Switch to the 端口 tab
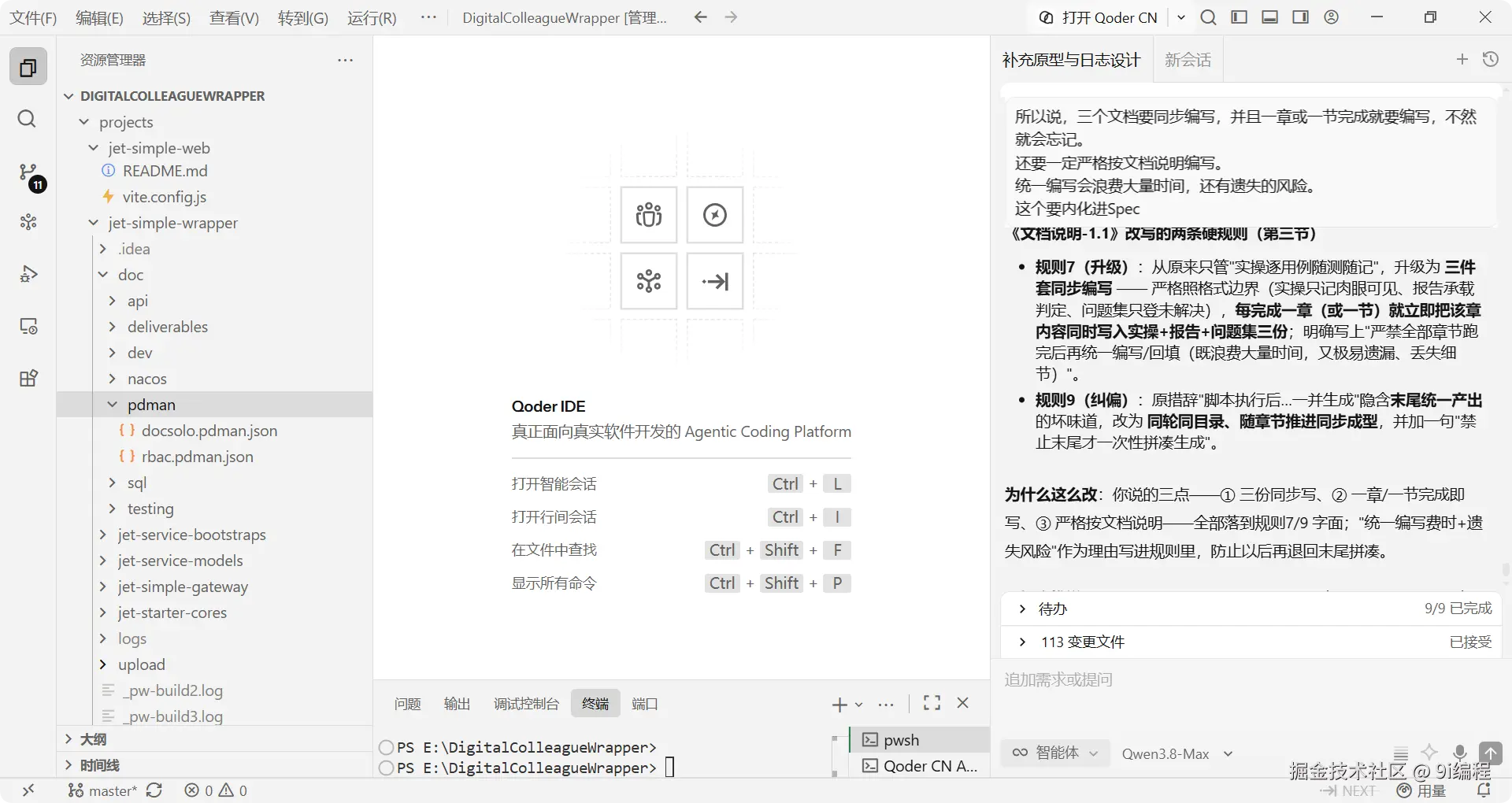This screenshot has height=803, width=1512. tap(644, 703)
